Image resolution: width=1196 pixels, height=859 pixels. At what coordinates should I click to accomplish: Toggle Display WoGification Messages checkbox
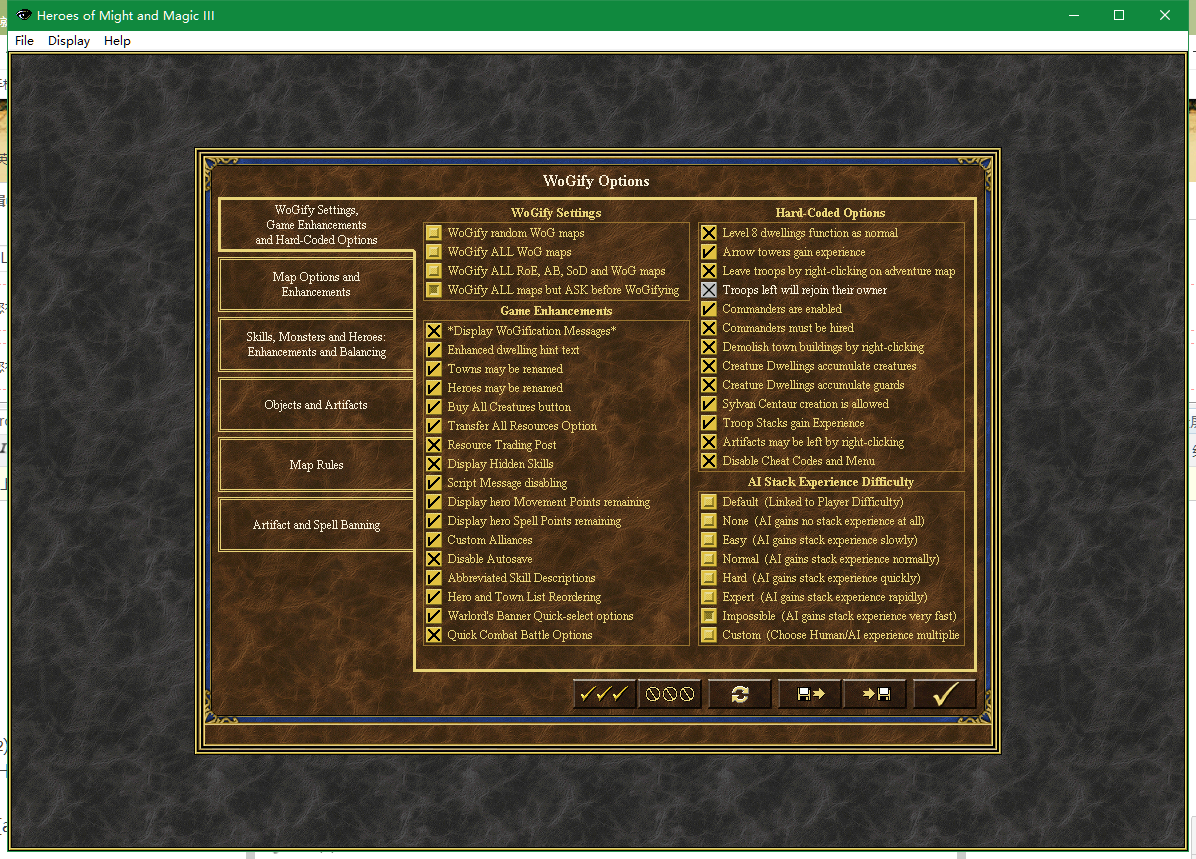click(x=434, y=330)
